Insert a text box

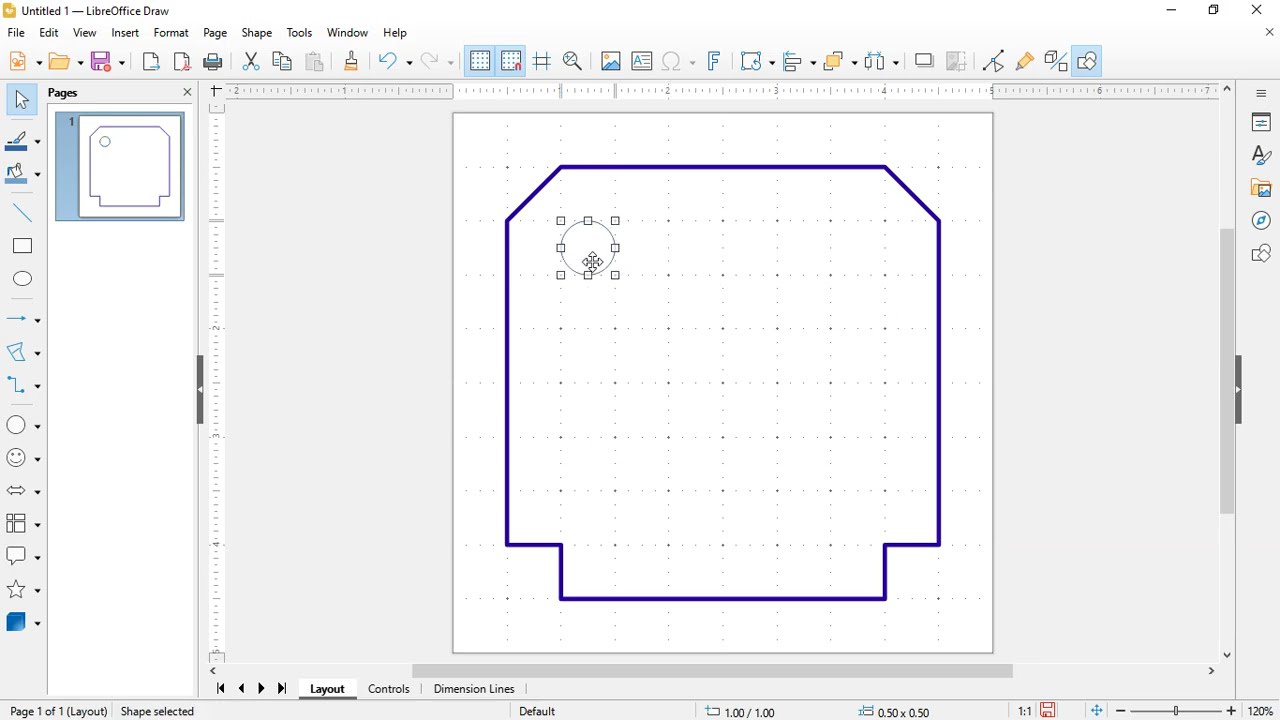click(642, 61)
